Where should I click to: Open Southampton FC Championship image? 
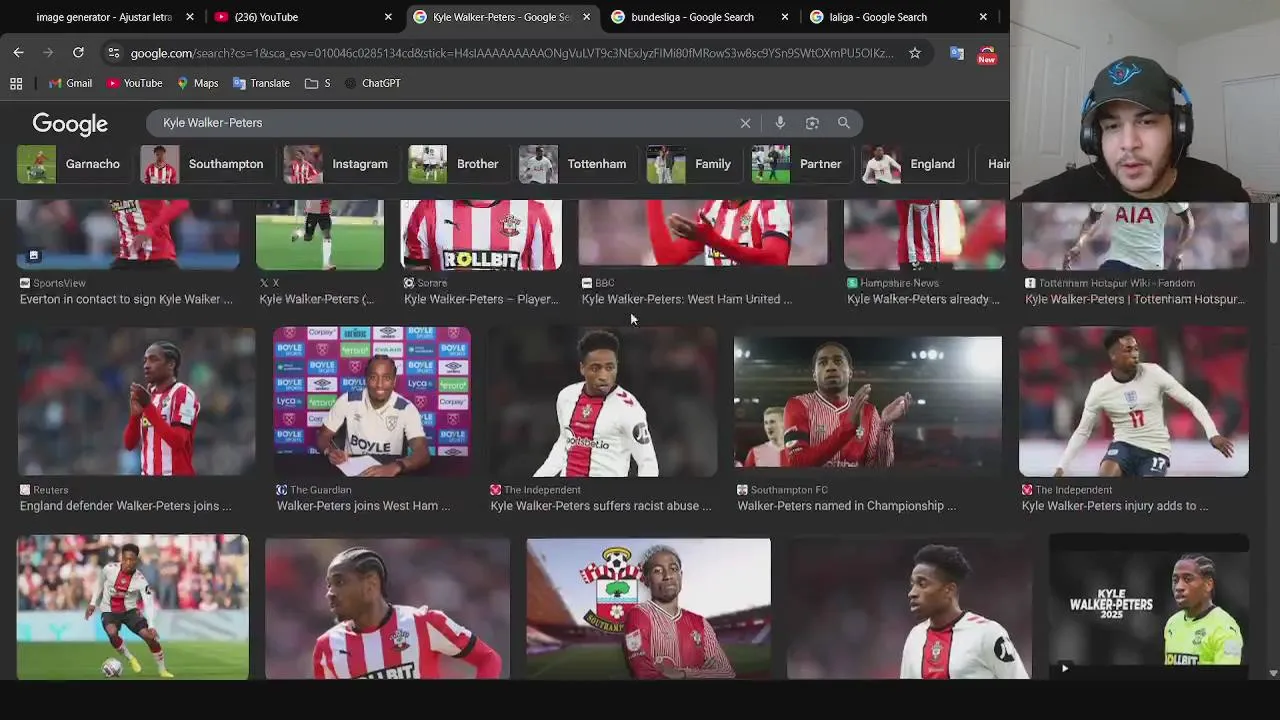click(x=868, y=402)
